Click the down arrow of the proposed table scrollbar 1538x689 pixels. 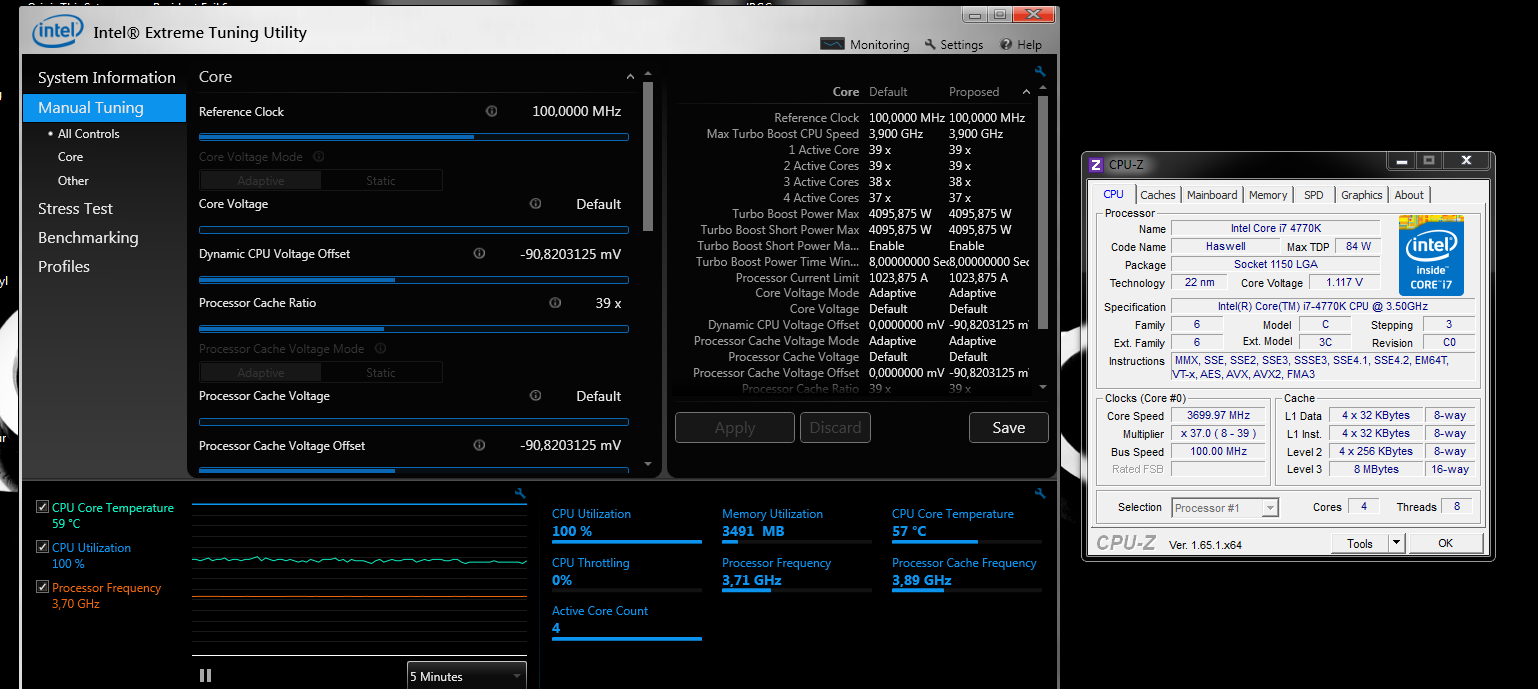pos(1043,387)
